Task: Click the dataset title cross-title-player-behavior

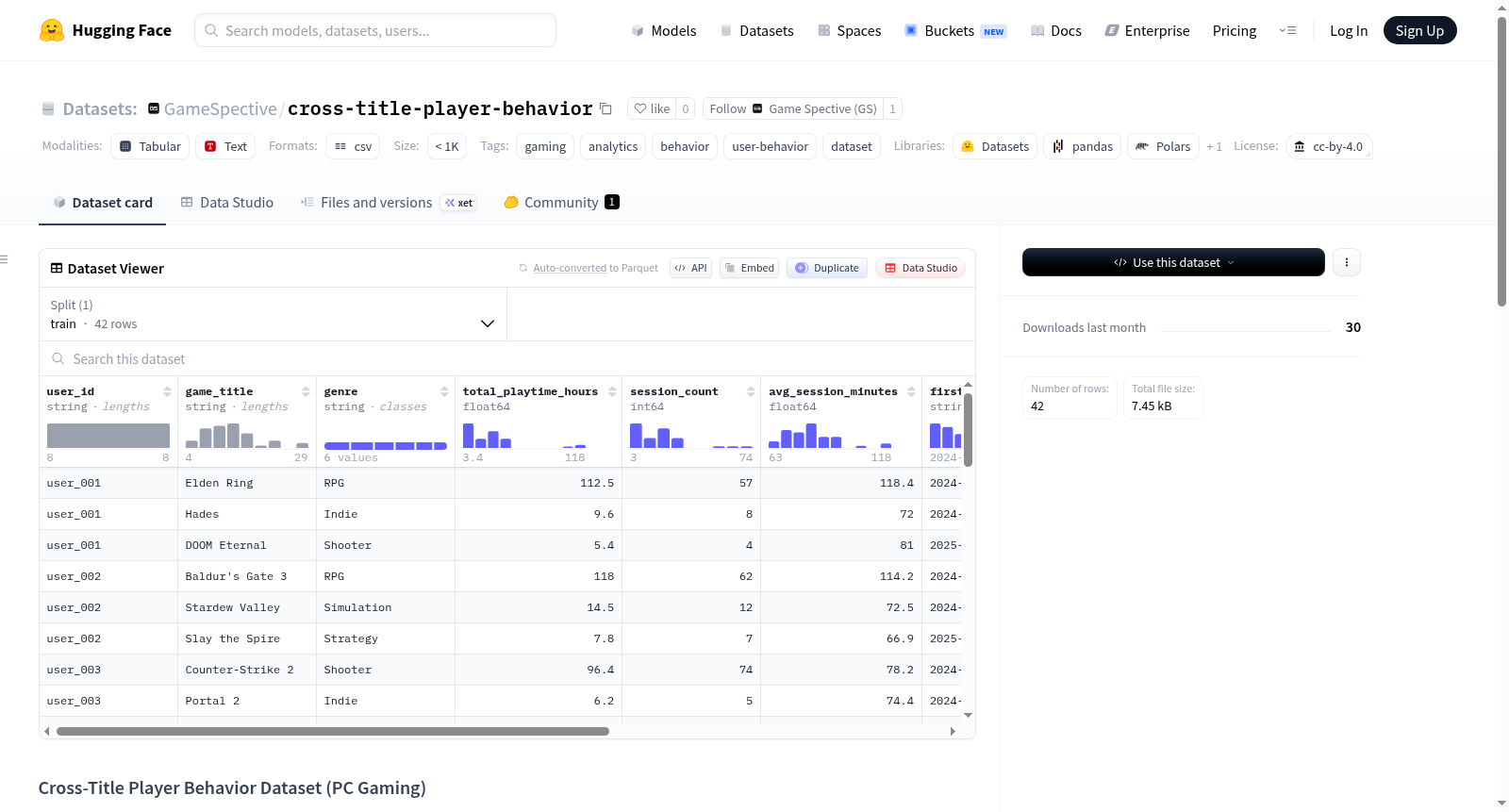Action: pos(439,108)
